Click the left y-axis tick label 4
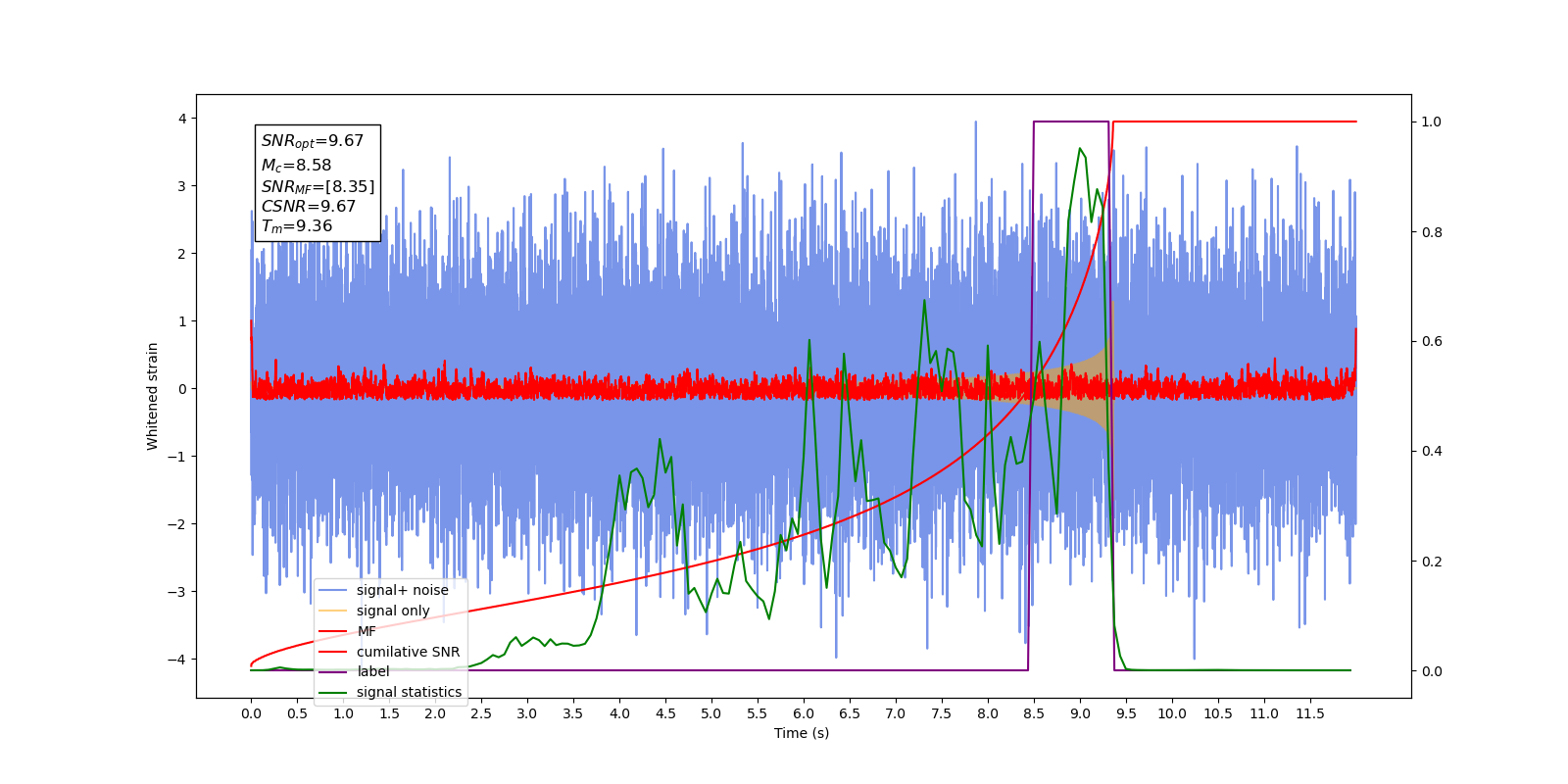1568x784 pixels. 181,119
